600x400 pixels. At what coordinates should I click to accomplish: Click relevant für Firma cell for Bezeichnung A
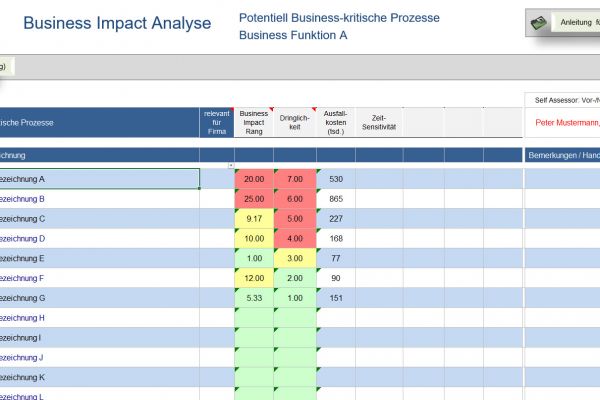[x=217, y=179]
